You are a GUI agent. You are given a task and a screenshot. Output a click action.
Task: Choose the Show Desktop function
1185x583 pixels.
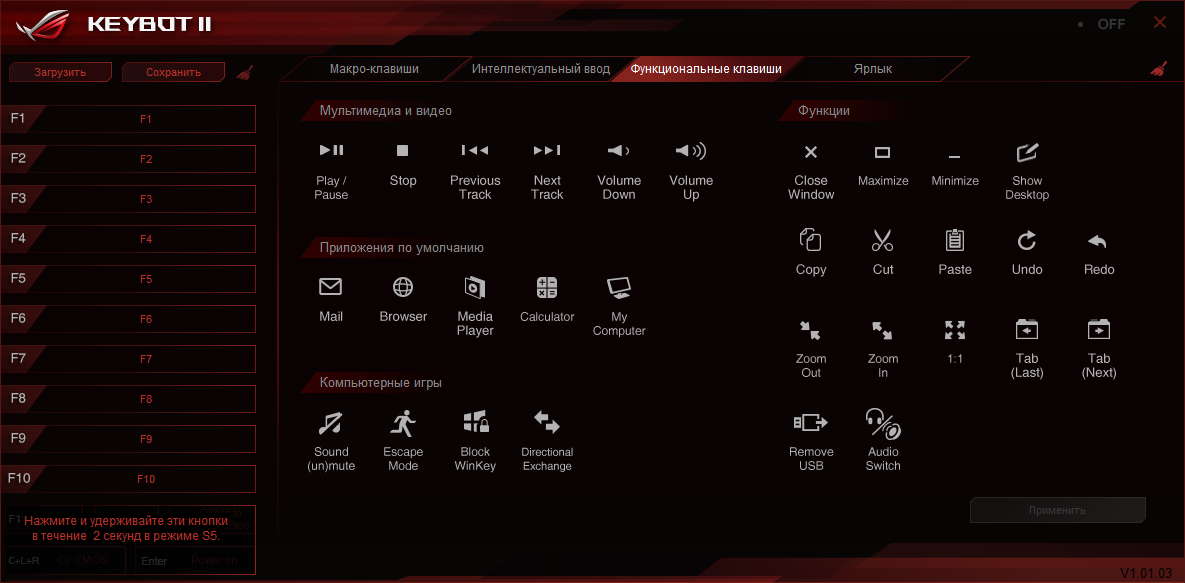pyautogui.click(x=1027, y=152)
